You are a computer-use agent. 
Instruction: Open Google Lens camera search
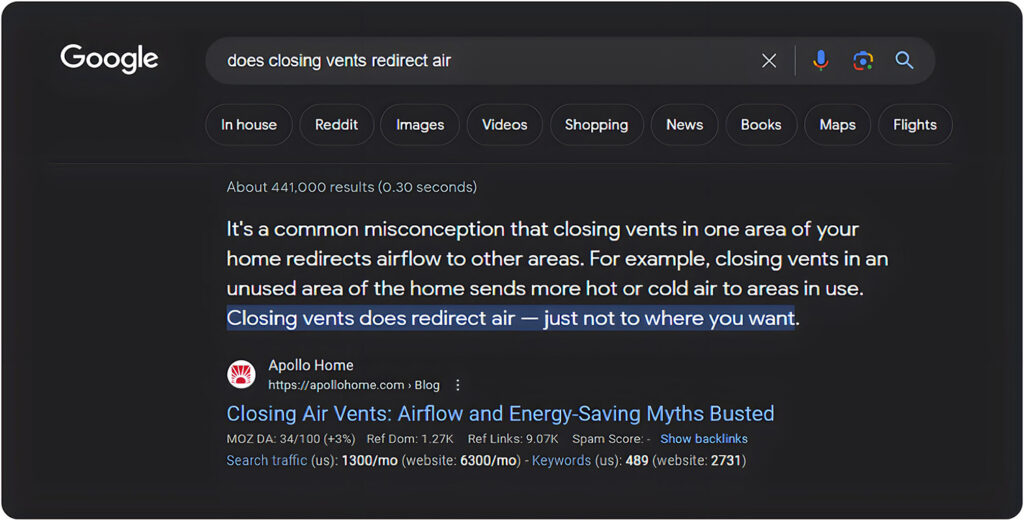(x=863, y=61)
